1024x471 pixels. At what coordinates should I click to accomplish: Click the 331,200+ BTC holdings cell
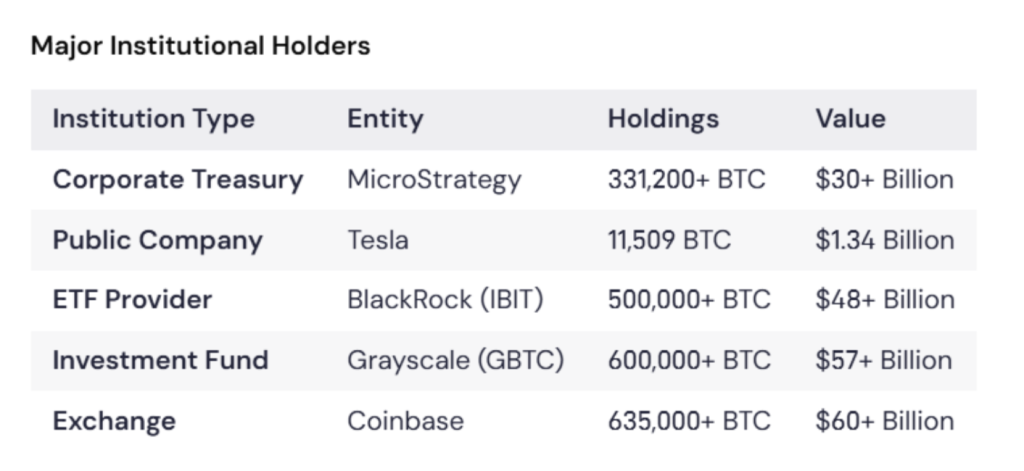click(x=686, y=180)
